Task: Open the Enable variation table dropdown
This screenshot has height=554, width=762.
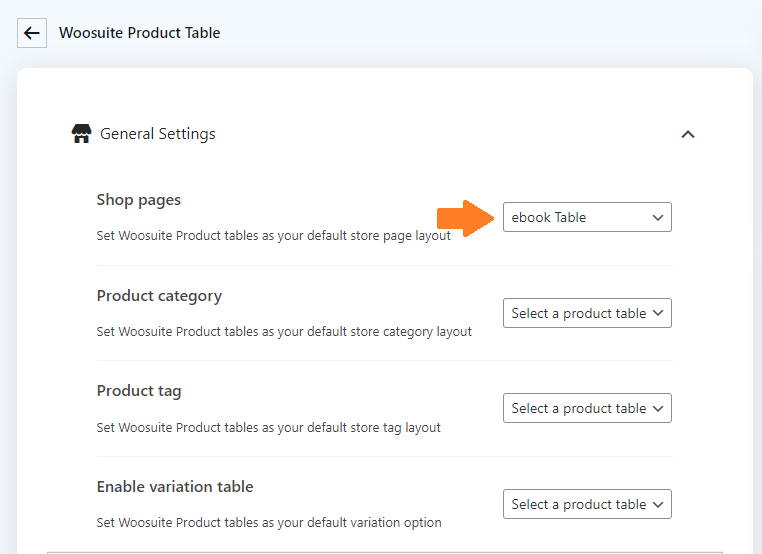Action: (587, 504)
